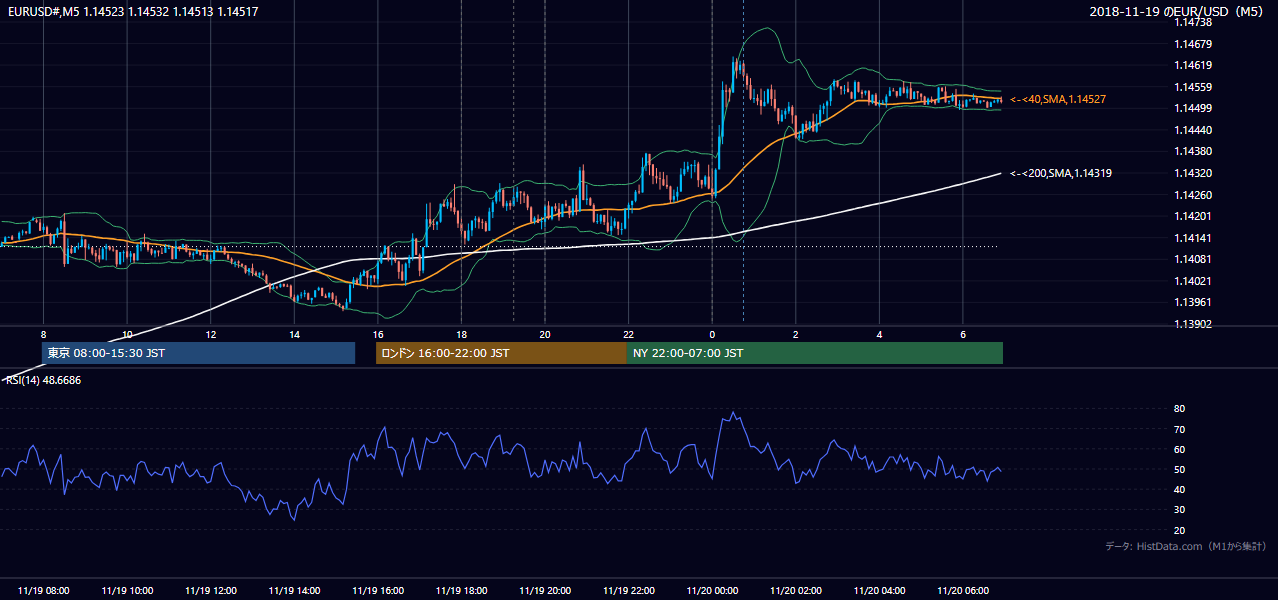Click the 200 SMA label 1.14319
Screen dimensions: 1278x600
(1061, 173)
